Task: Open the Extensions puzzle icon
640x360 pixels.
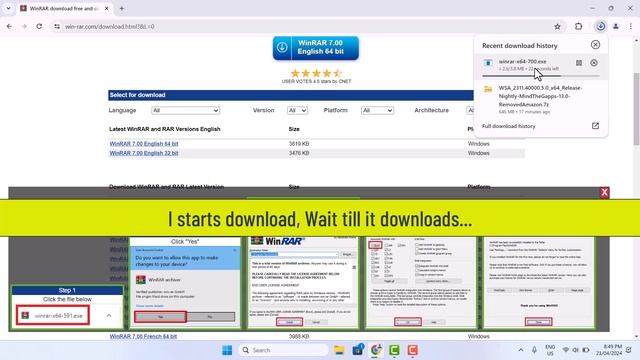Action: (x=578, y=27)
